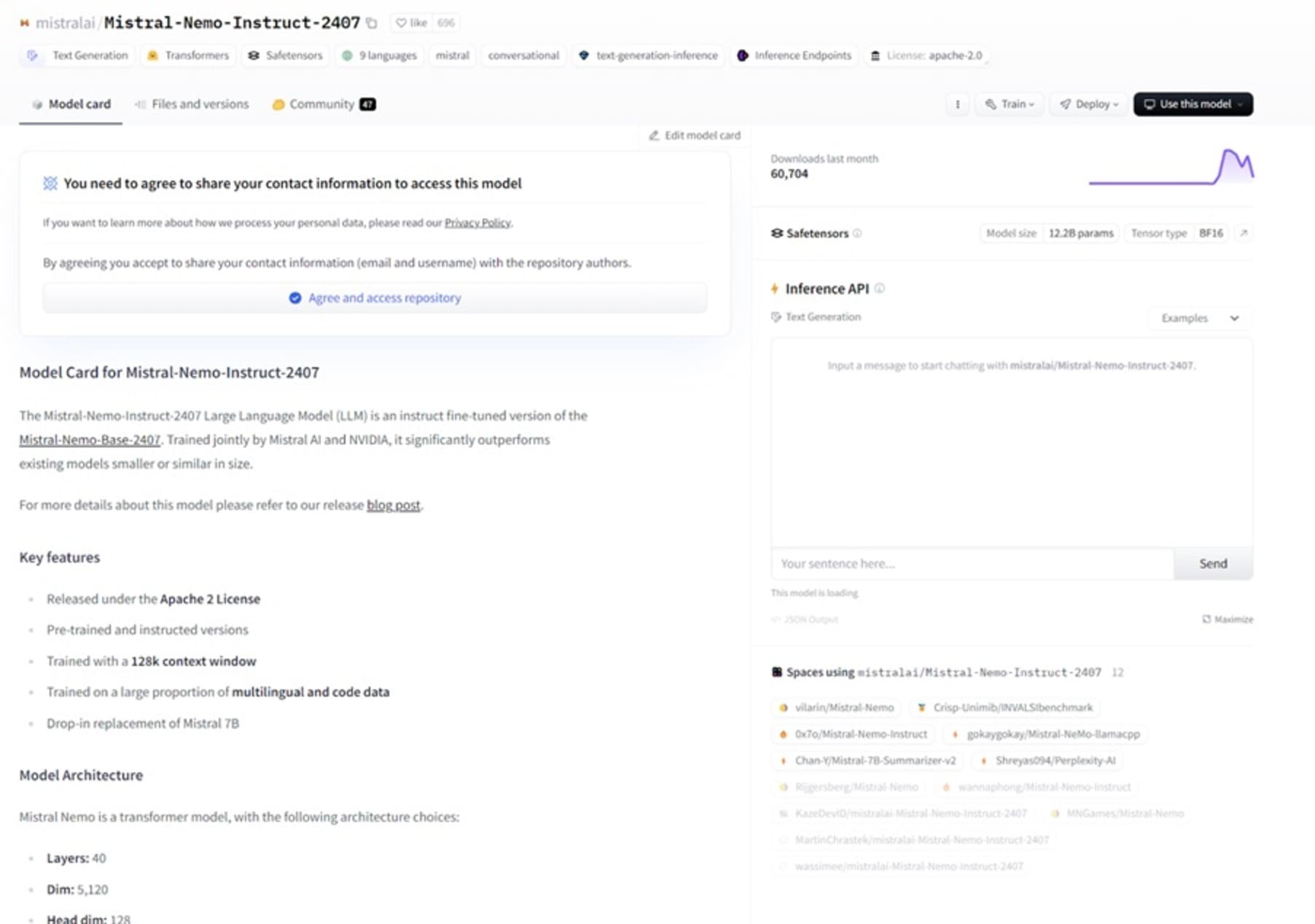Image resolution: width=1315 pixels, height=924 pixels.
Task: Maximize the inference widget
Action: [x=1228, y=619]
